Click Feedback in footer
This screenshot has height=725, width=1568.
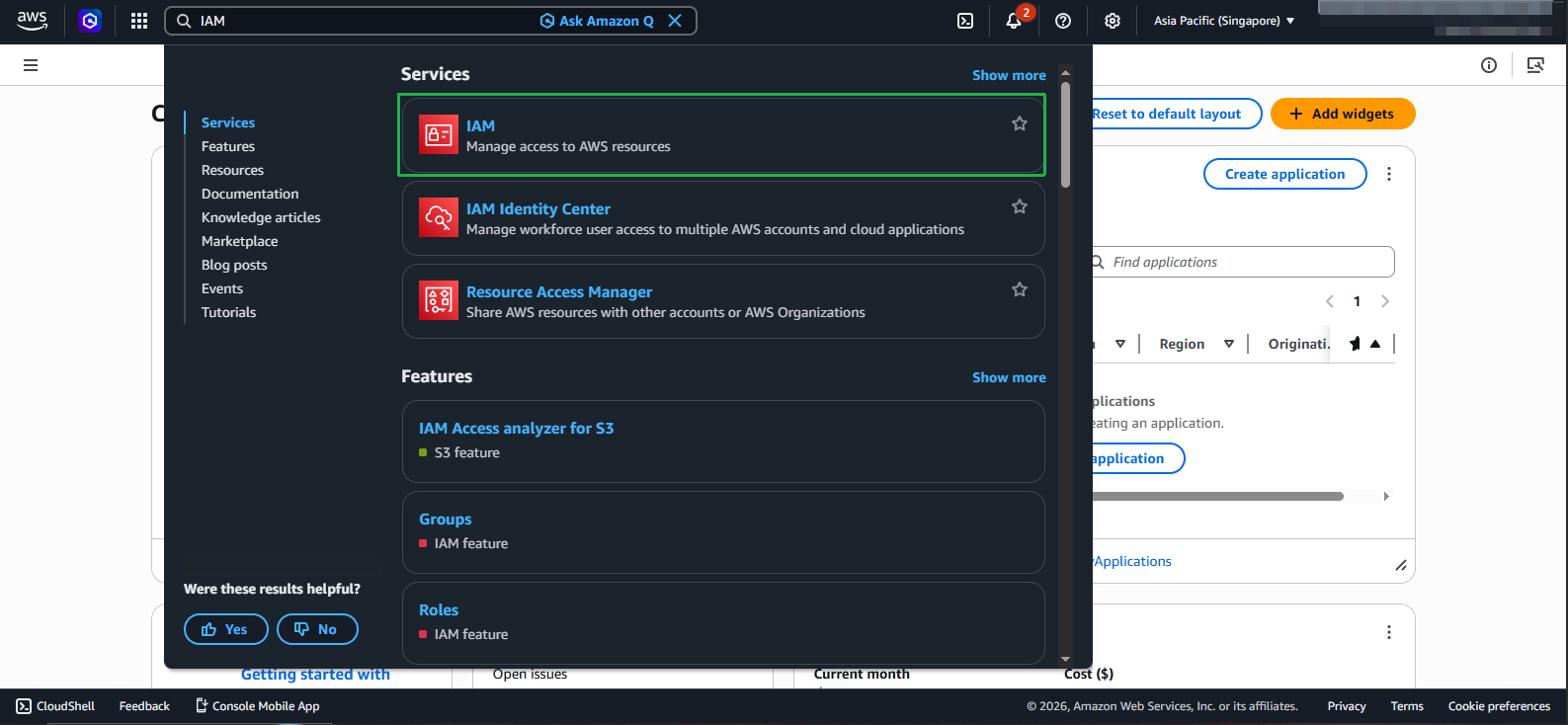(x=144, y=706)
